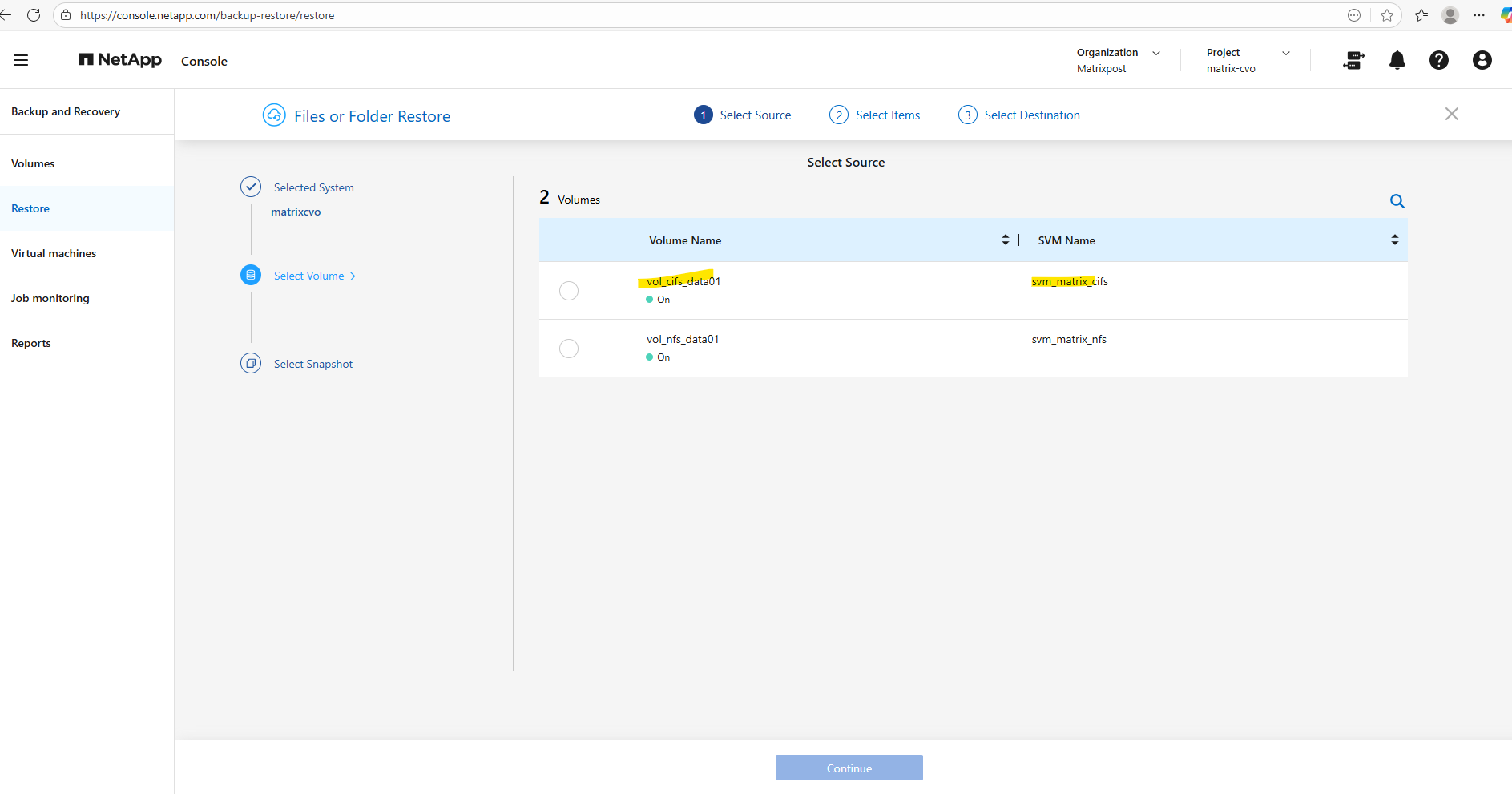
Task: Select the vol_nfs_data01 volume radio button
Action: (x=569, y=349)
